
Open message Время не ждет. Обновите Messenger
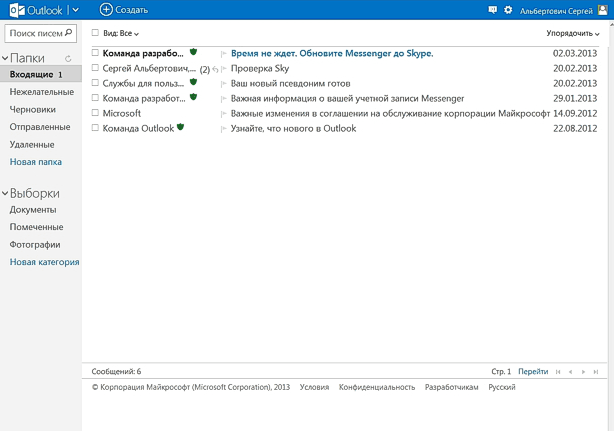pyautogui.click(x=332, y=54)
